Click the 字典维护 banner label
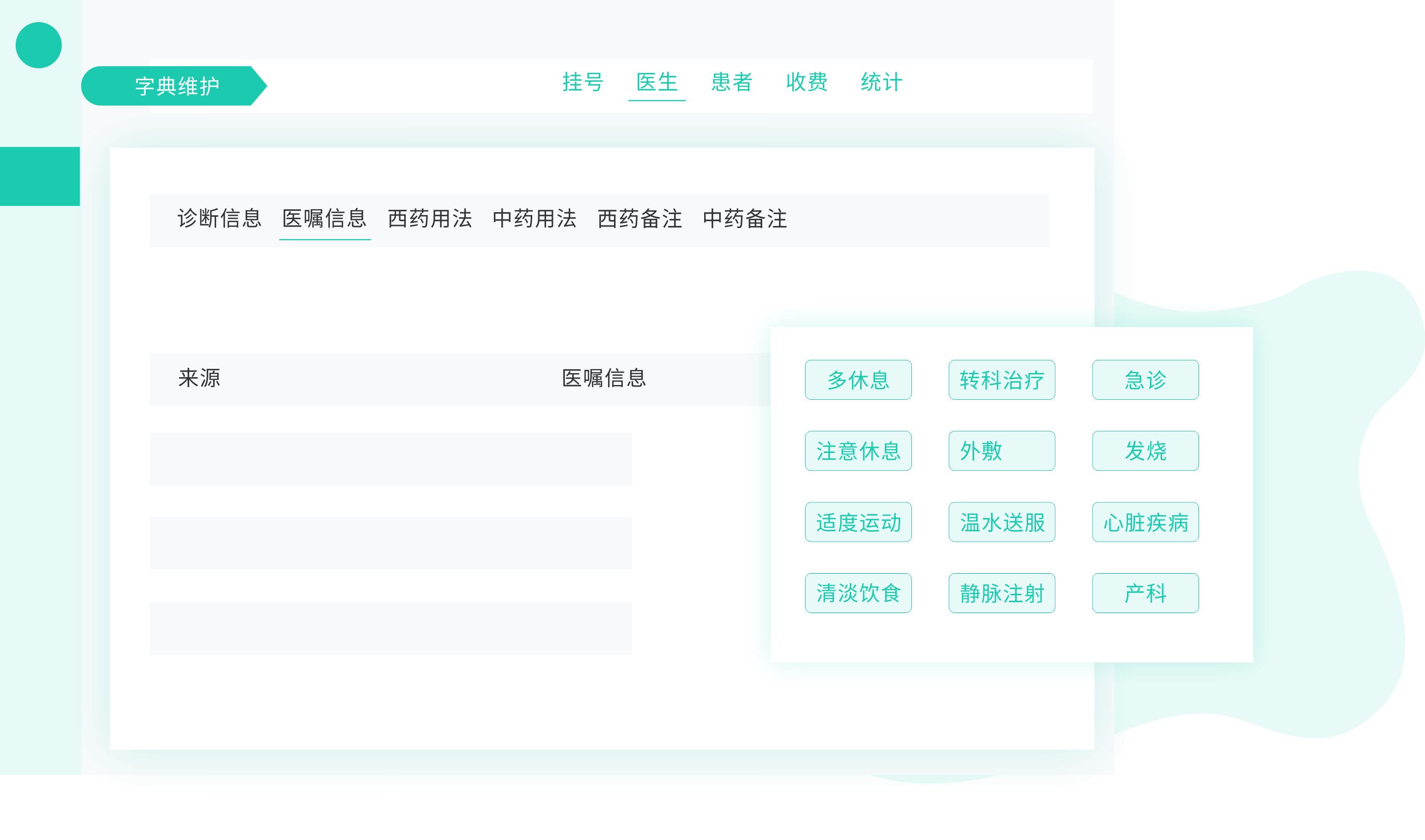1425x840 pixels. pyautogui.click(x=177, y=86)
